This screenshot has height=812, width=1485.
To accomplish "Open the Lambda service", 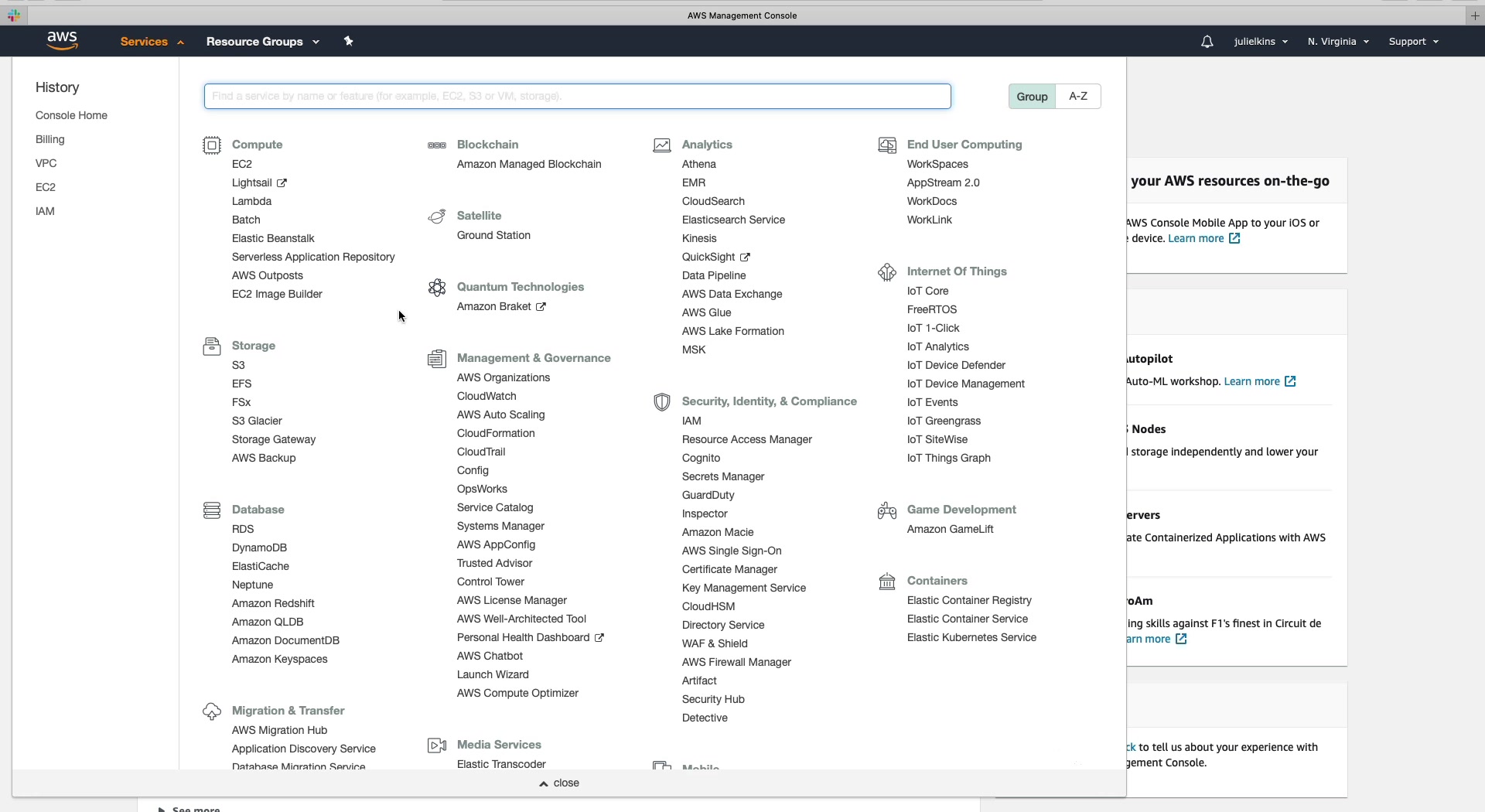I will coord(251,202).
